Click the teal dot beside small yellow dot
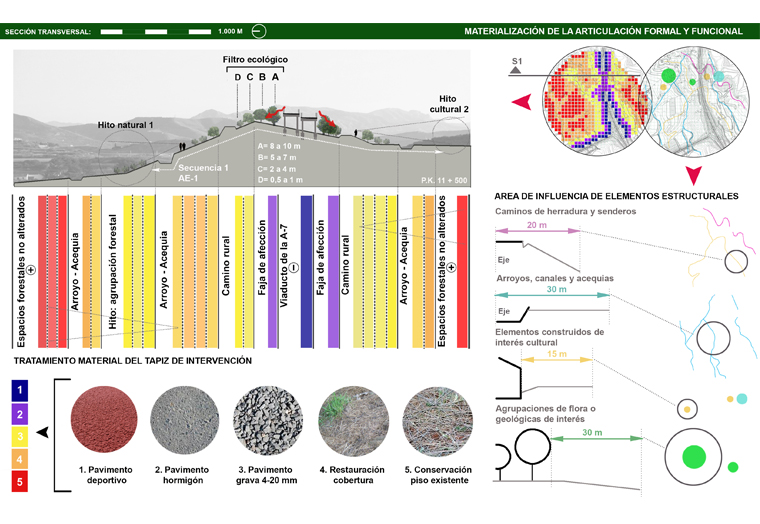This screenshot has height=524, width=760. pos(742,399)
